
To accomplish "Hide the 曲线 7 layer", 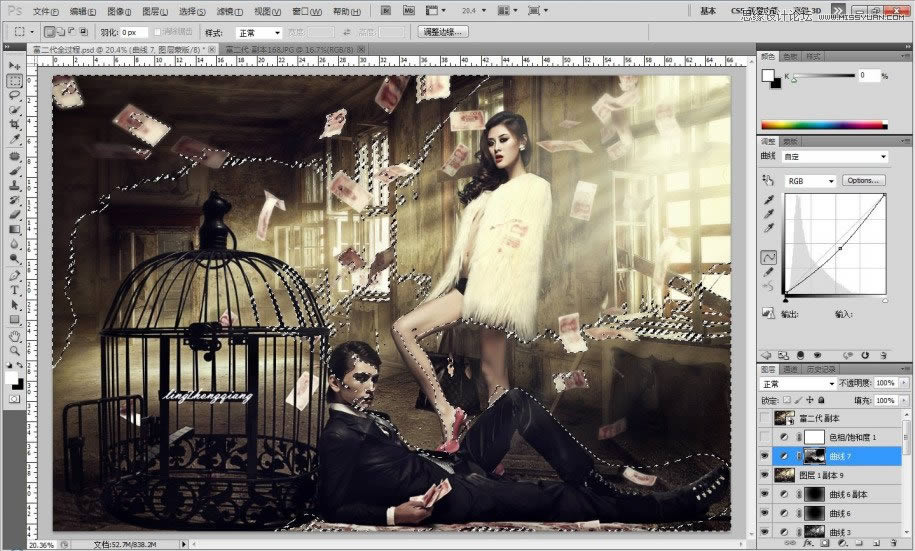I will click(x=767, y=456).
